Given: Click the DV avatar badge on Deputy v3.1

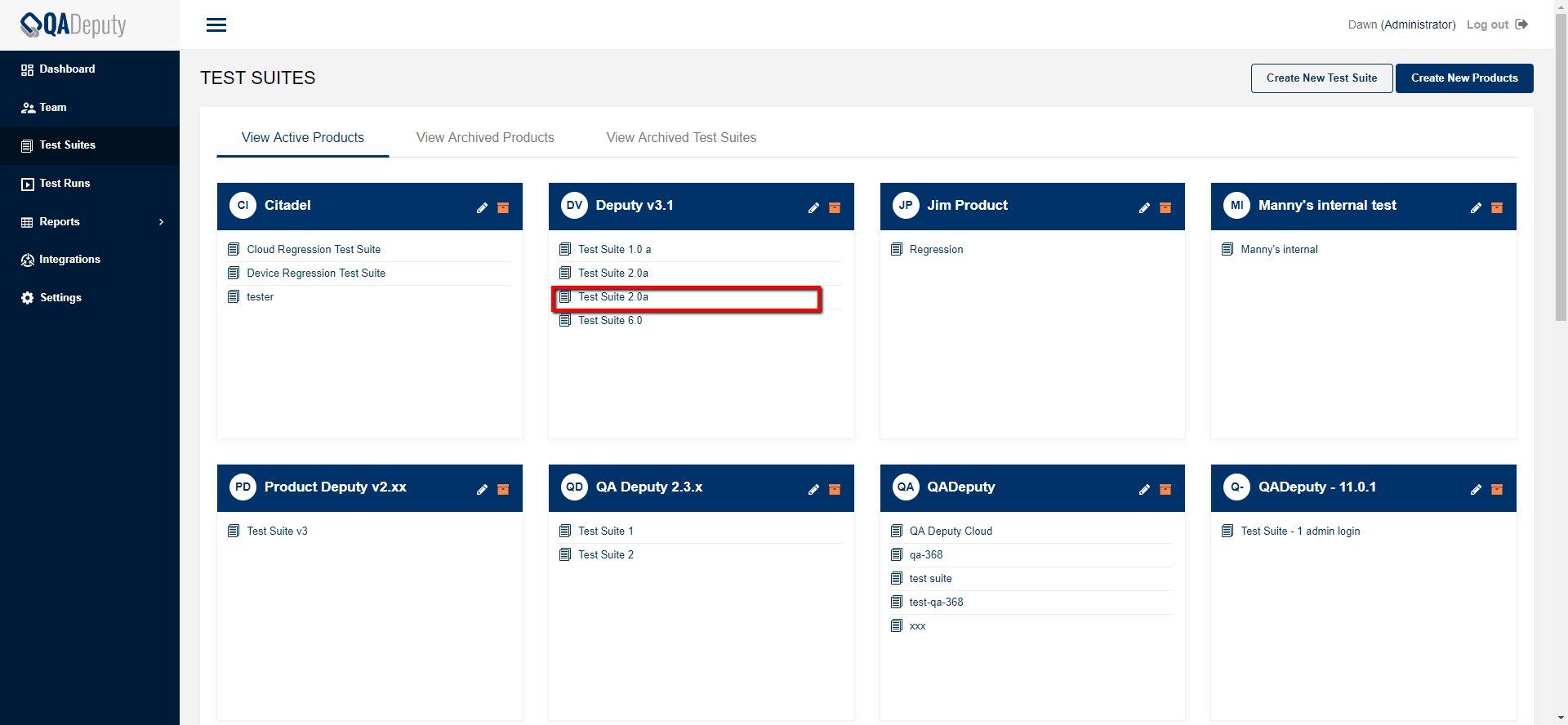Looking at the screenshot, I should [574, 206].
